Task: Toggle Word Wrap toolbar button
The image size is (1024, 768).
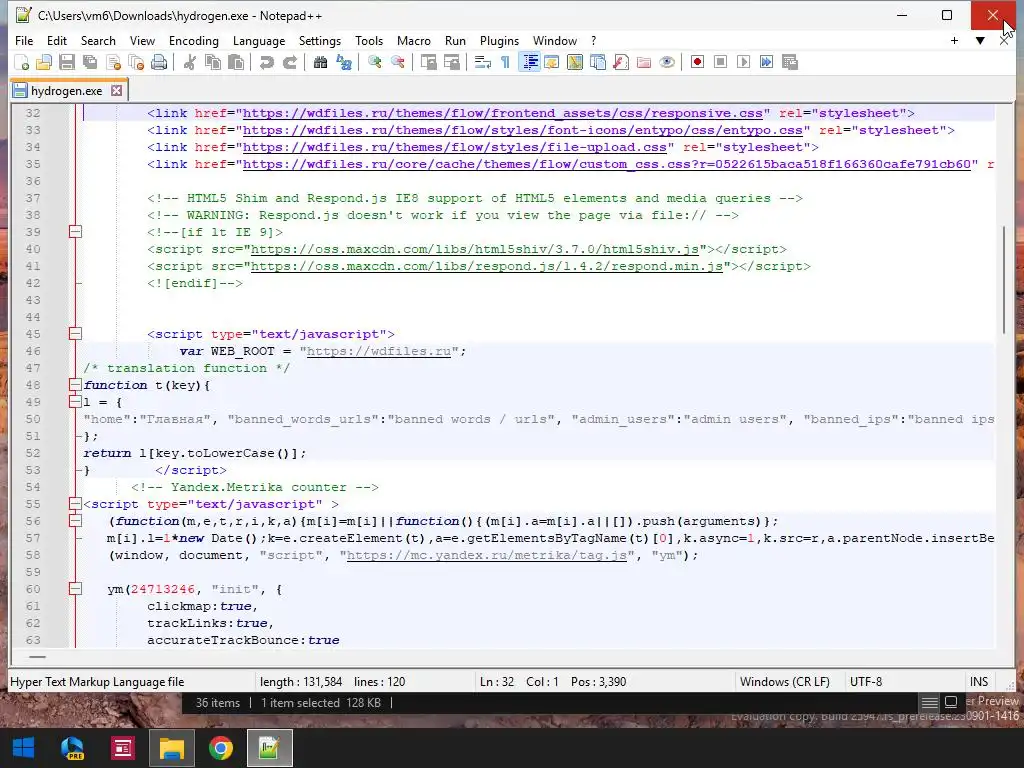Action: coord(483,62)
